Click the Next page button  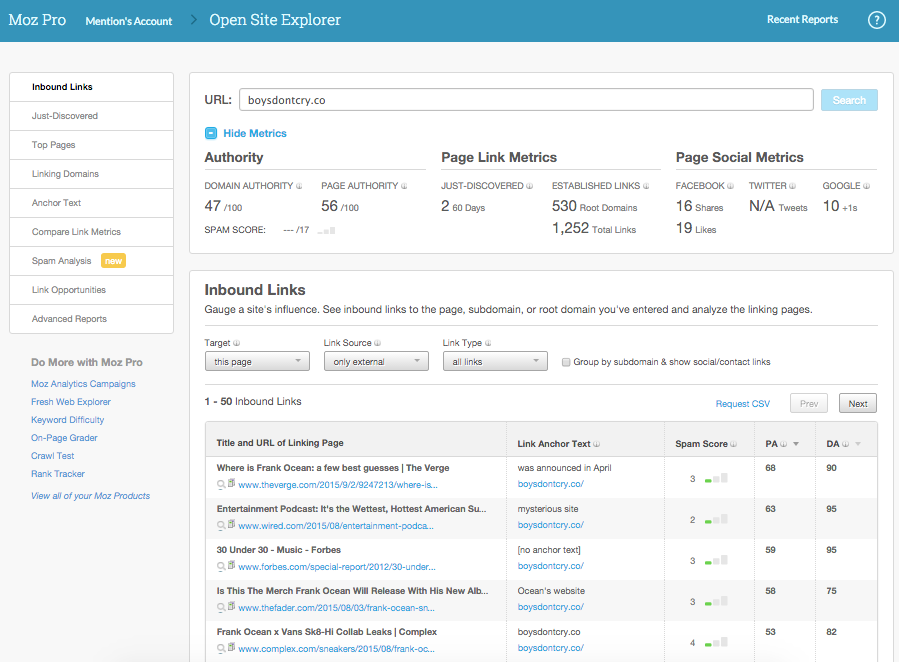[x=858, y=404]
